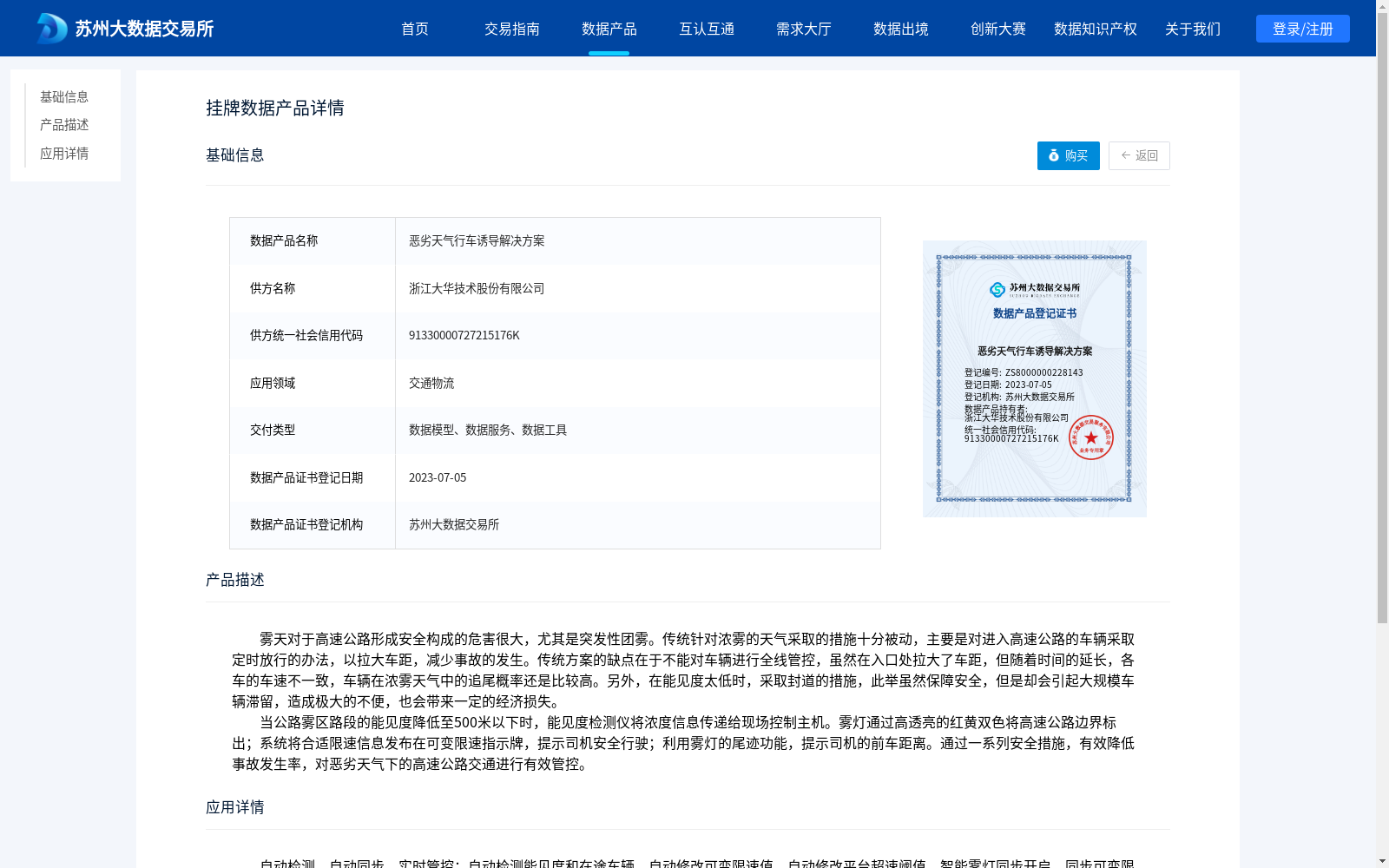
Task: Click the red seal stamp on certificate
Action: (x=1091, y=437)
